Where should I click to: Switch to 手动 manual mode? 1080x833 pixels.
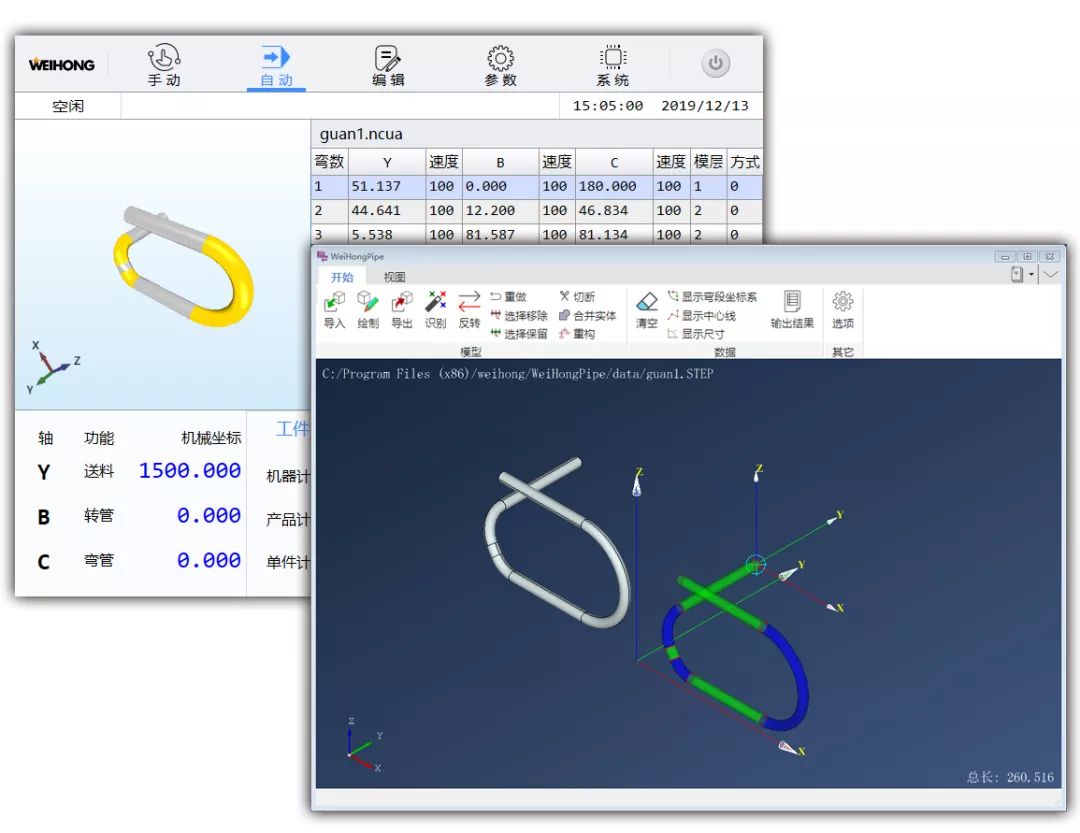click(x=164, y=65)
